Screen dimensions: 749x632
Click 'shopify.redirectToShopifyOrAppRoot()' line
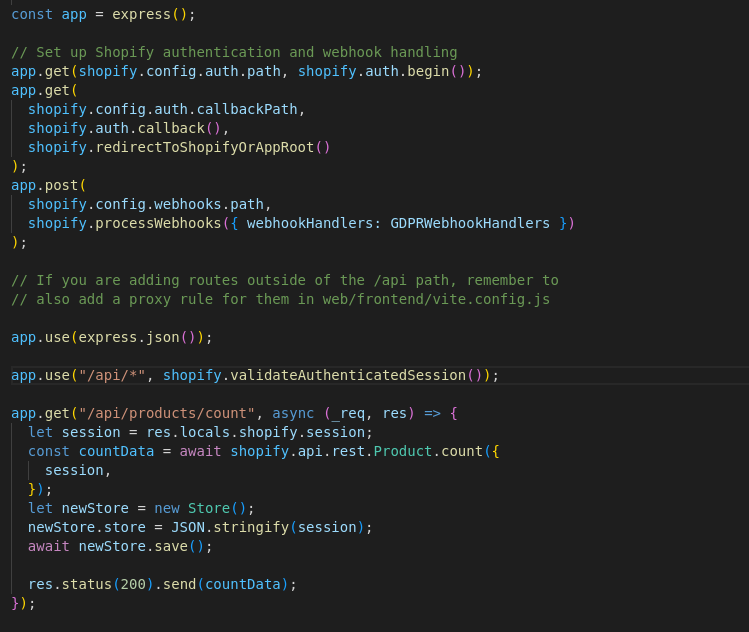(x=179, y=147)
